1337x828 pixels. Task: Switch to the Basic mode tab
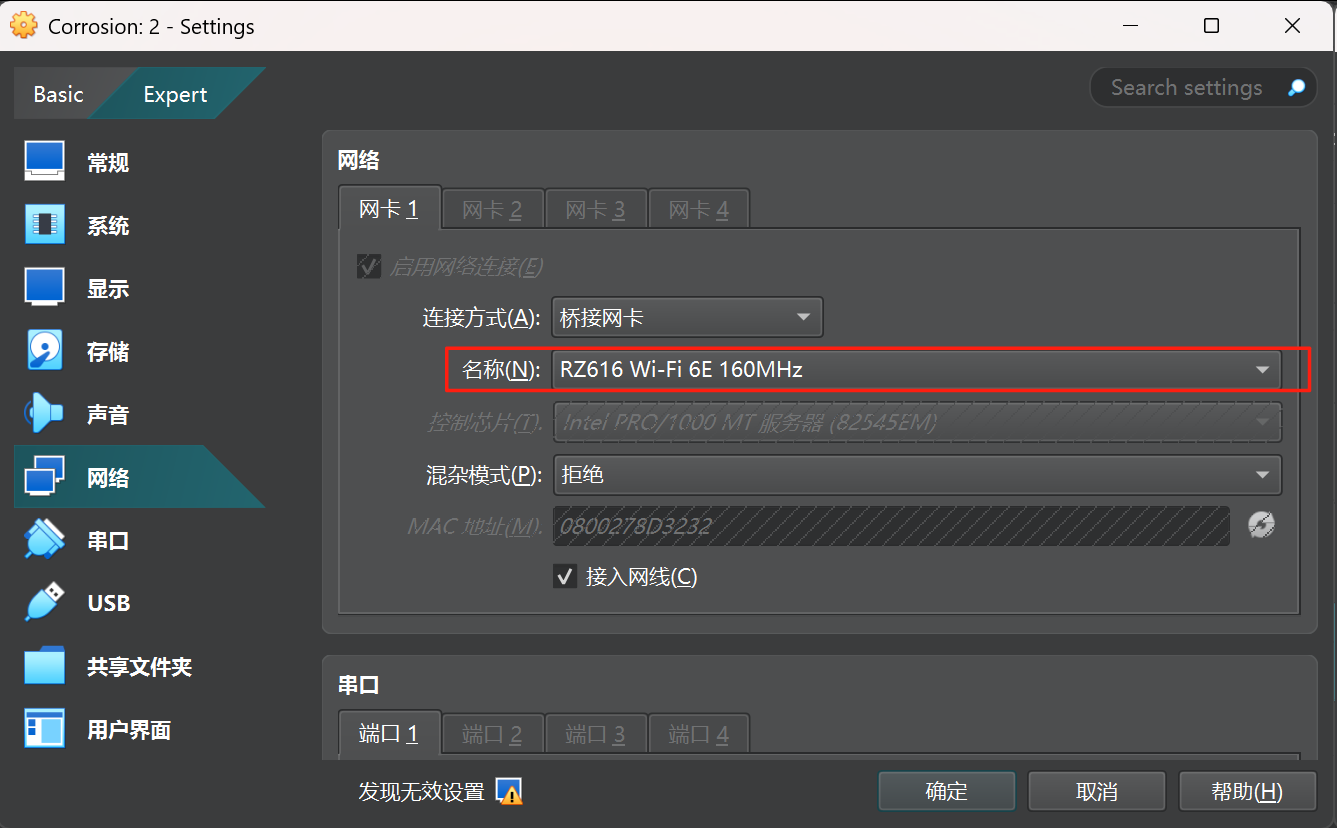click(58, 94)
